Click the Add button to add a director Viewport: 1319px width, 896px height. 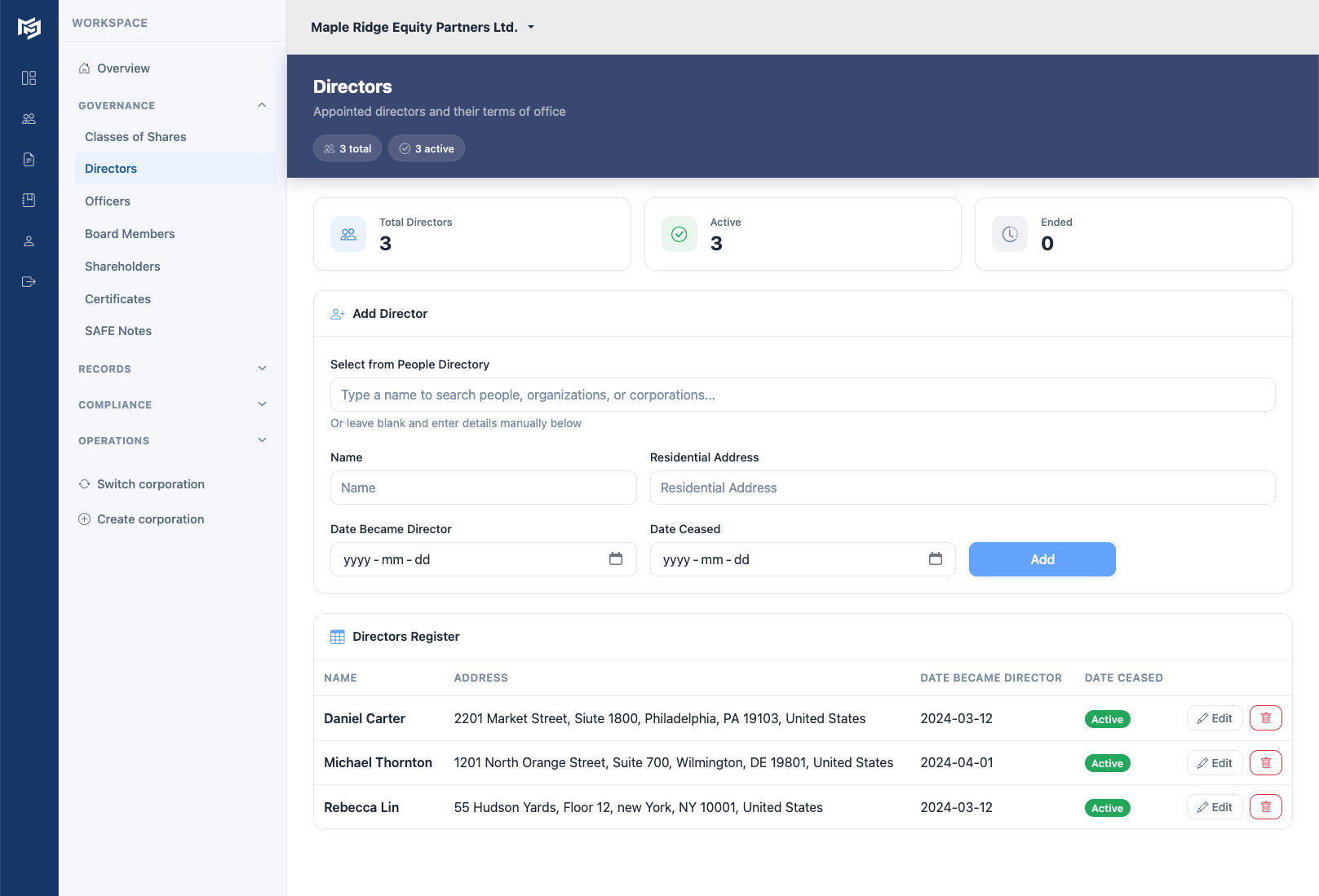(1042, 559)
